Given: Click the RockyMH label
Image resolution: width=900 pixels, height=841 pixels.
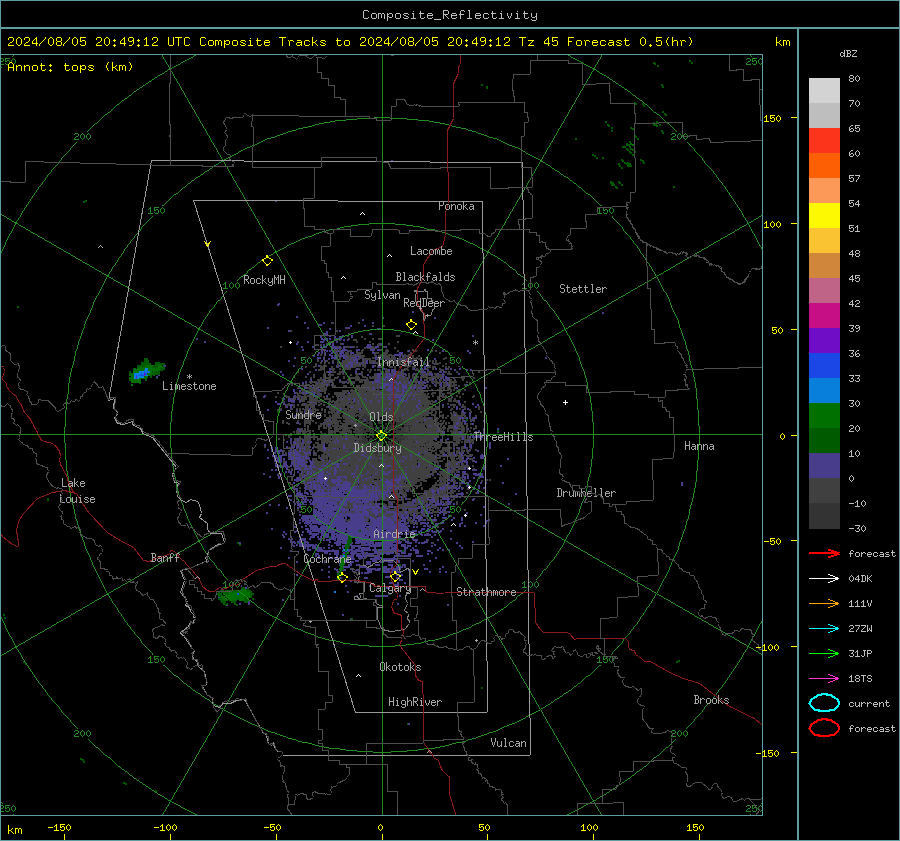Looking at the screenshot, I should [x=264, y=280].
